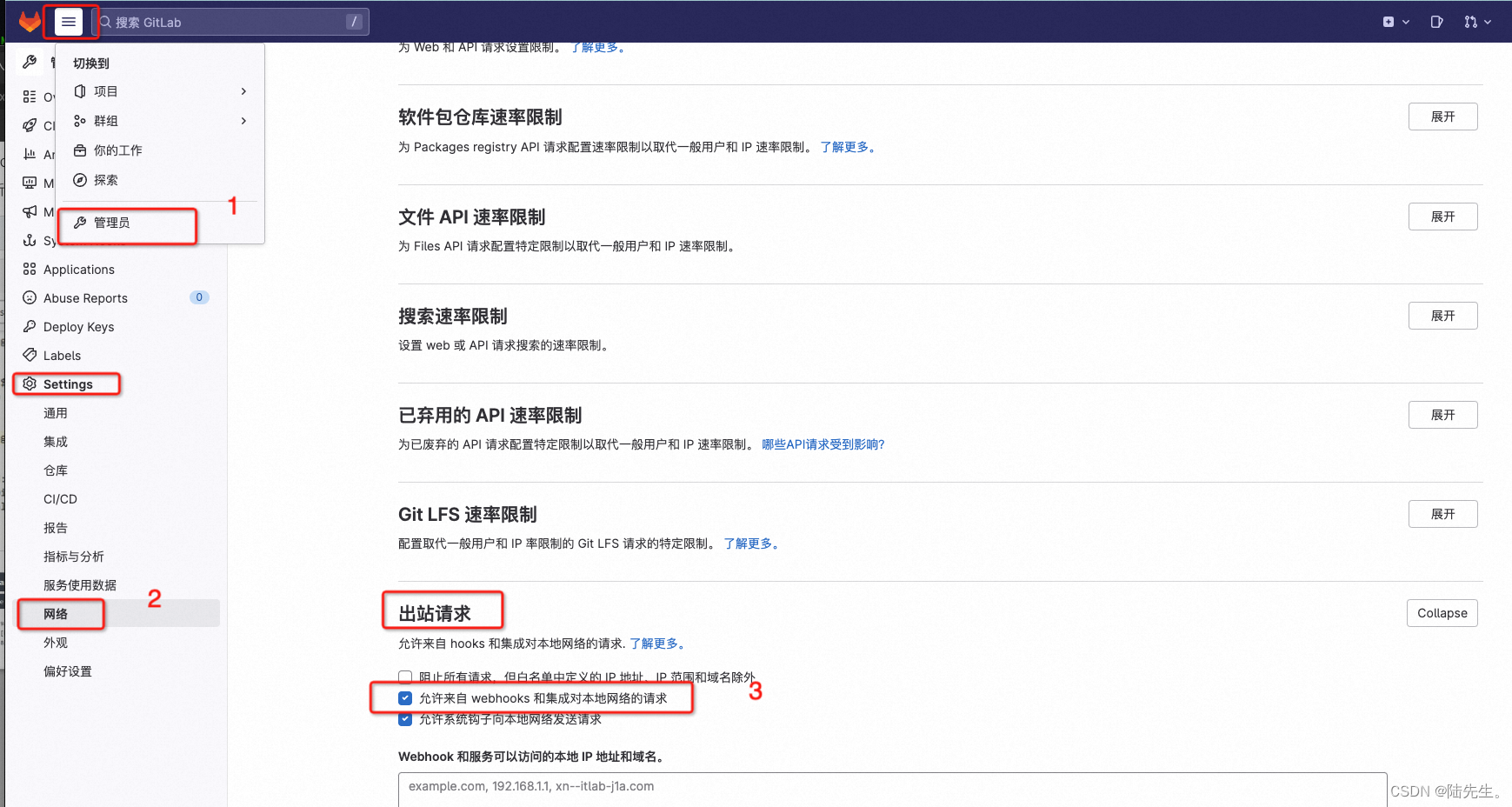Image resolution: width=1512 pixels, height=807 pixels.
Task: Expand the 项目 submenu chevron
Action: pyautogui.click(x=243, y=90)
